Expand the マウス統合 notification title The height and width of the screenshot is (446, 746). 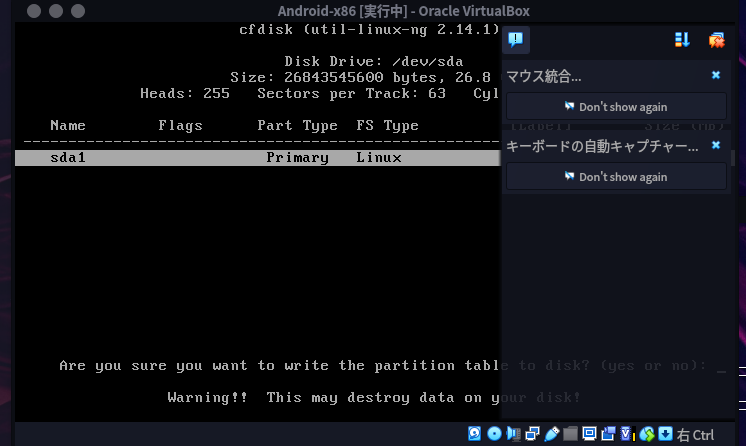[x=545, y=76]
